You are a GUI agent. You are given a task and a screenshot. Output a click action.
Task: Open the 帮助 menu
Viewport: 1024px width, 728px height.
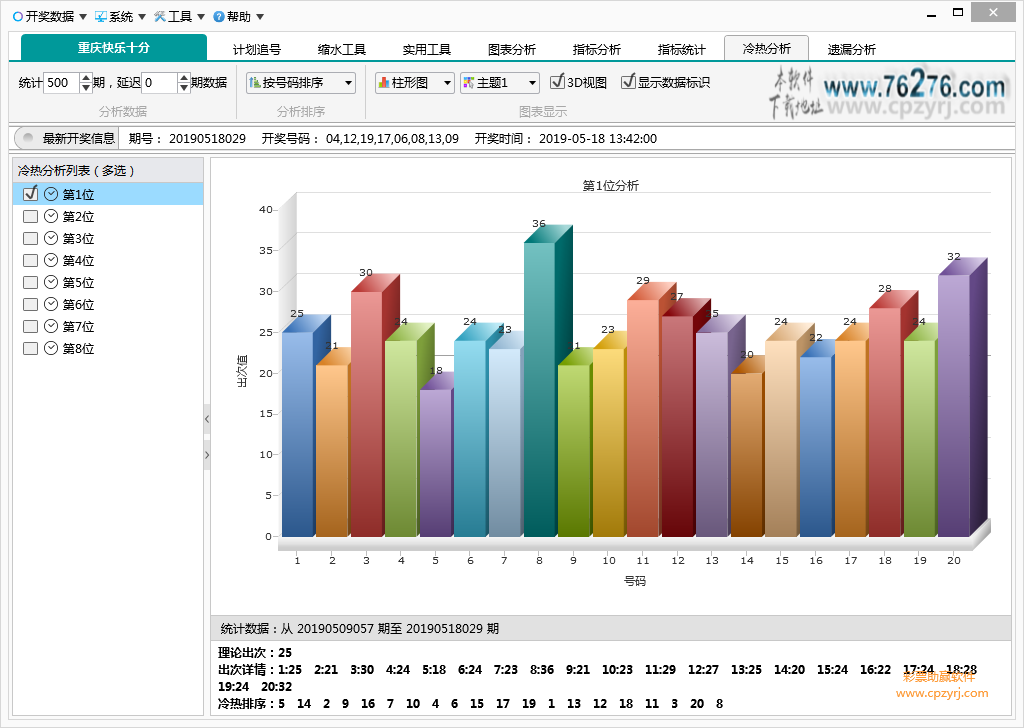(238, 16)
